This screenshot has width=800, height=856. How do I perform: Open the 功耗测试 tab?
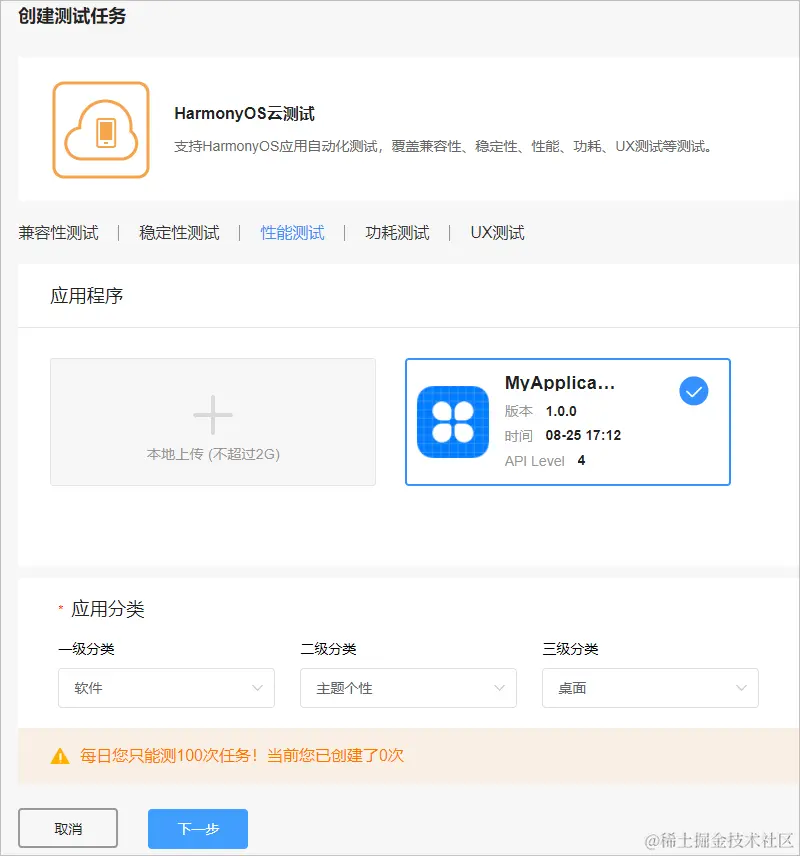(x=396, y=232)
